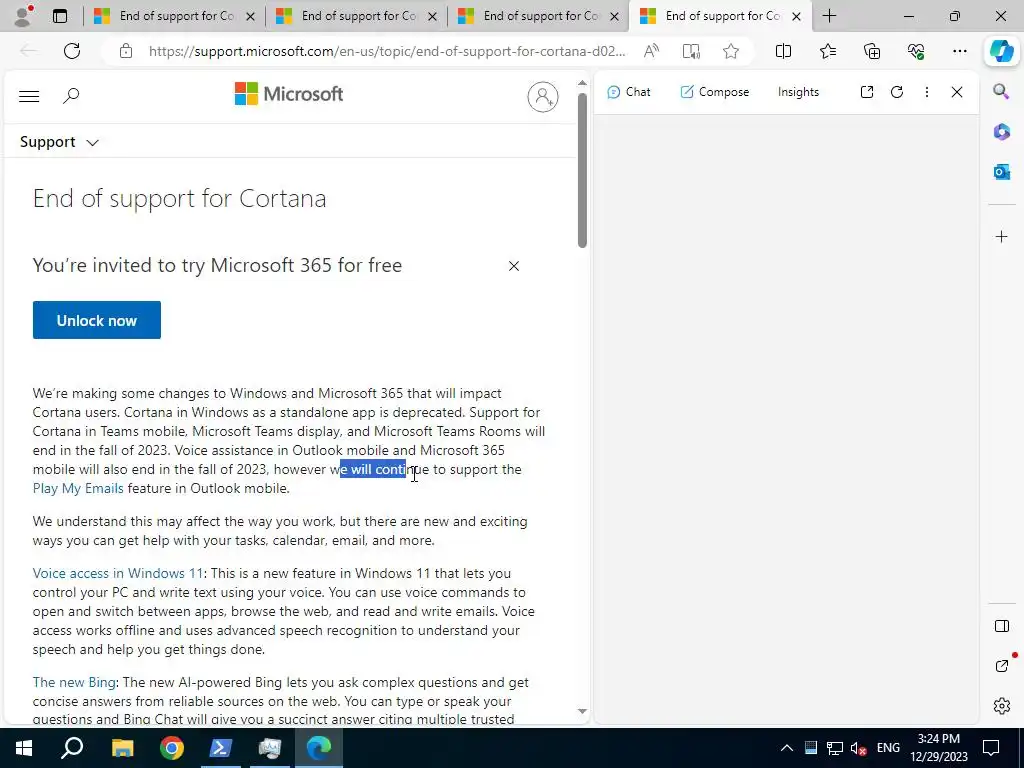
Task: Switch to the Compose tab
Action: (714, 92)
